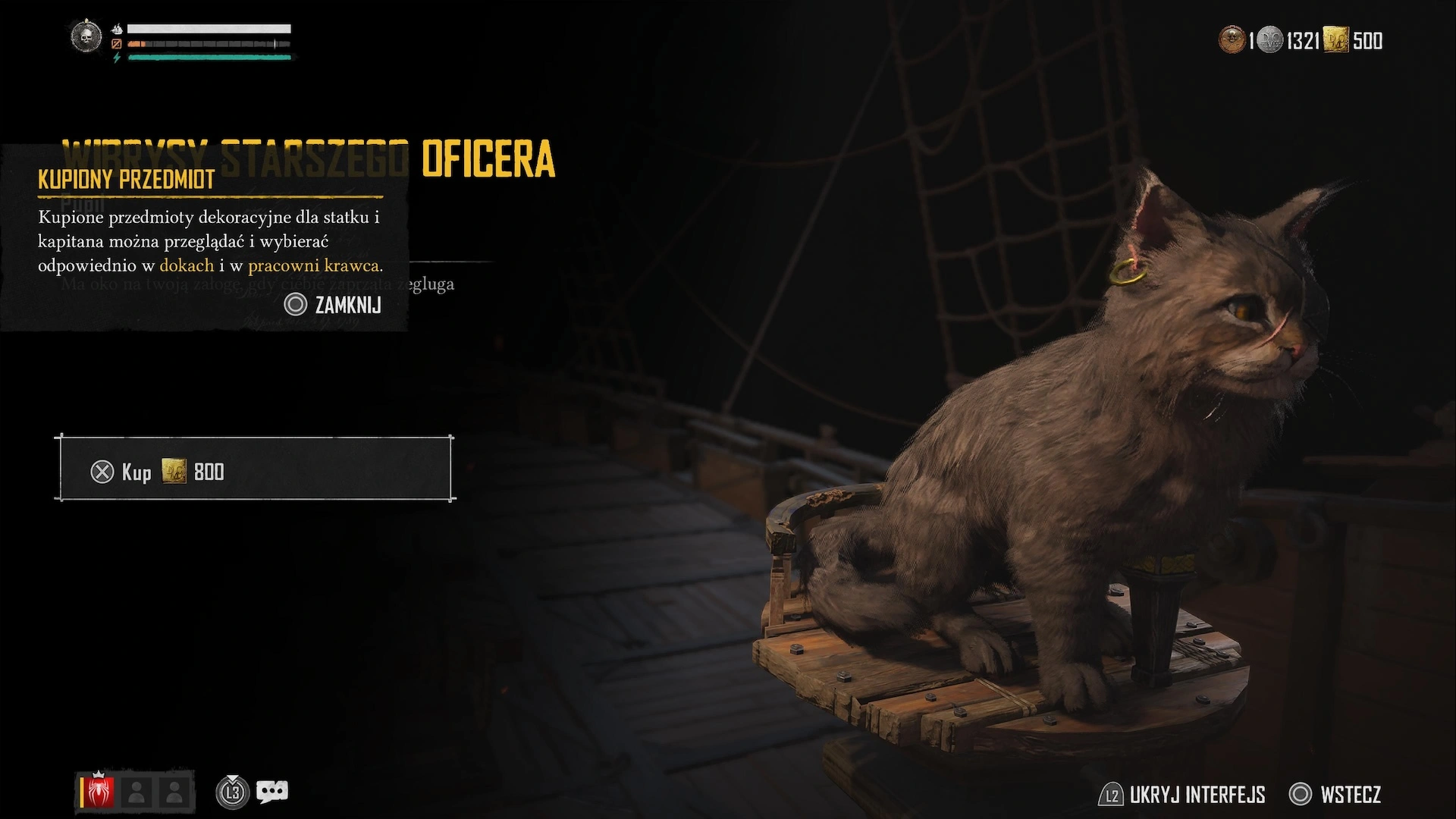Image resolution: width=1456 pixels, height=819 pixels.
Task: Click the ship icon beside the white bar
Action: (x=117, y=29)
